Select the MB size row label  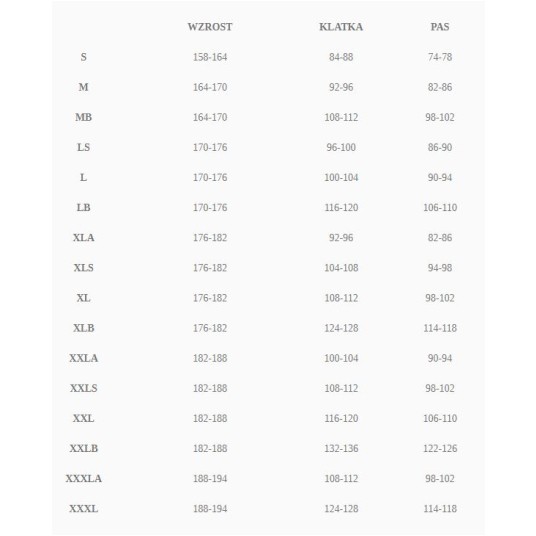[x=83, y=117]
